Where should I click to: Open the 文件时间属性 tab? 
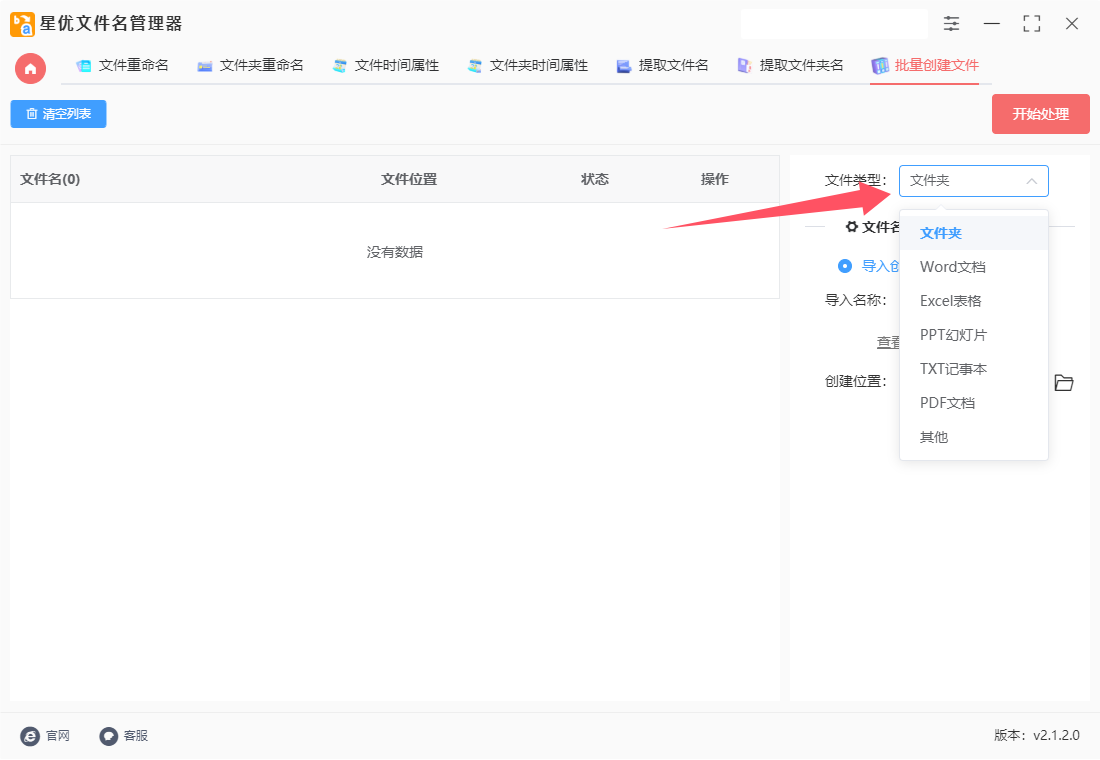pos(385,65)
